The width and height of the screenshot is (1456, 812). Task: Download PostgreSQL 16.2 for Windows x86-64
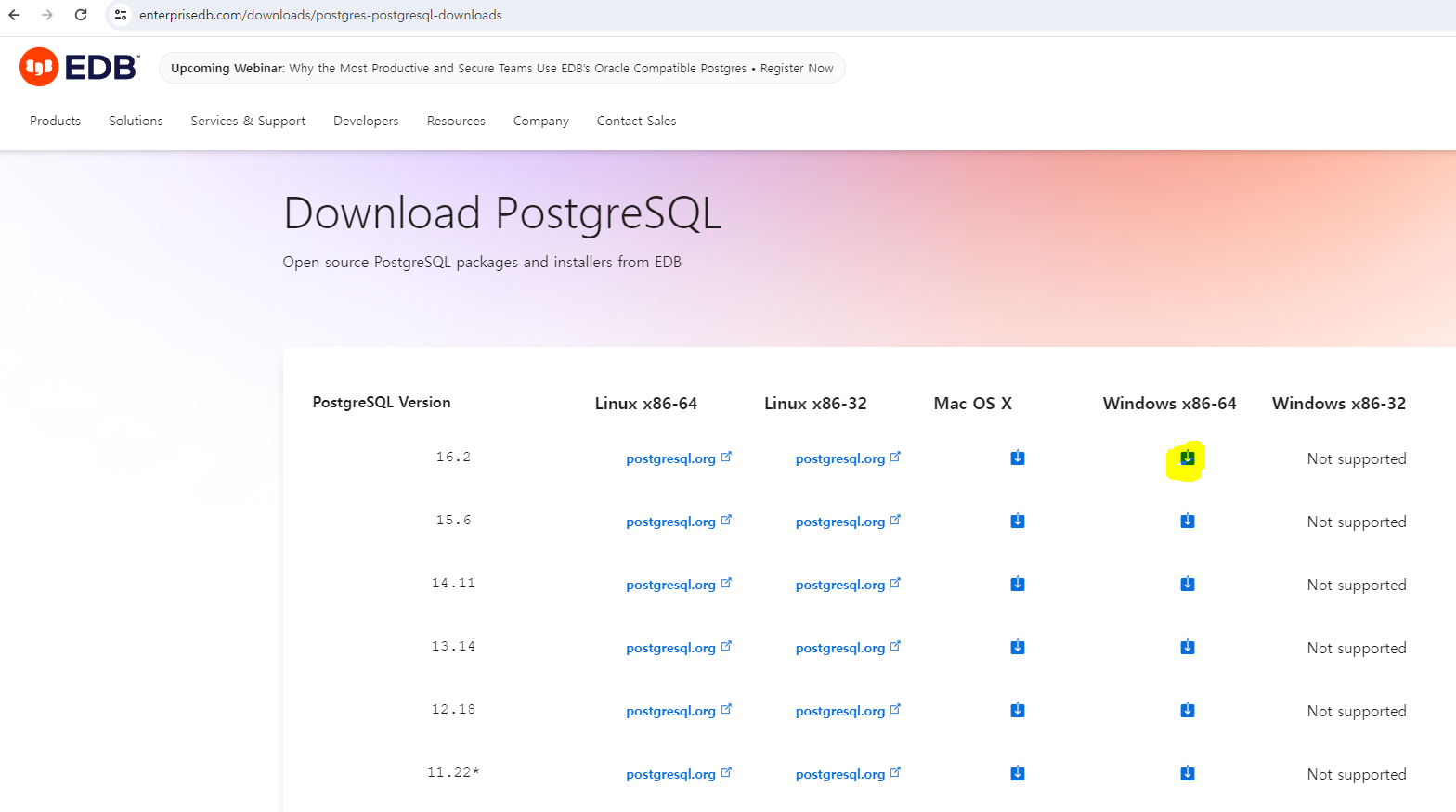(x=1188, y=458)
